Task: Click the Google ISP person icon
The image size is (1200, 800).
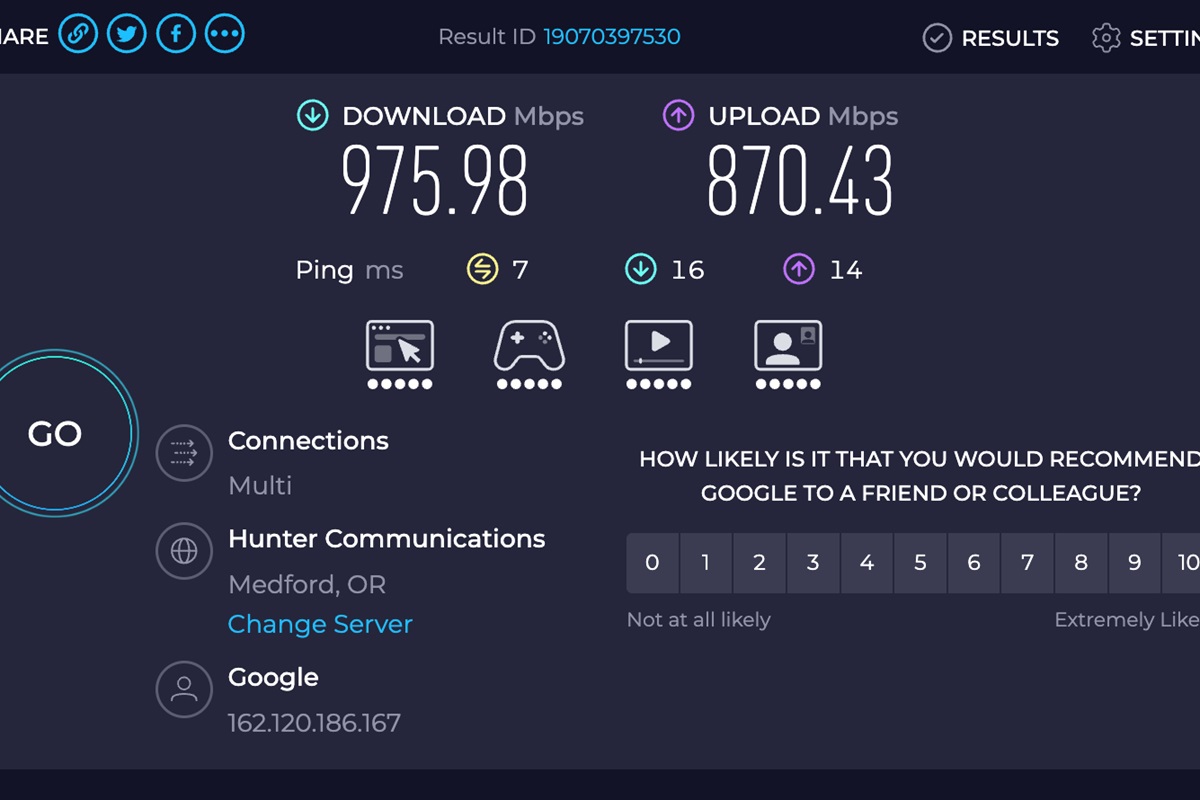Action: (184, 689)
